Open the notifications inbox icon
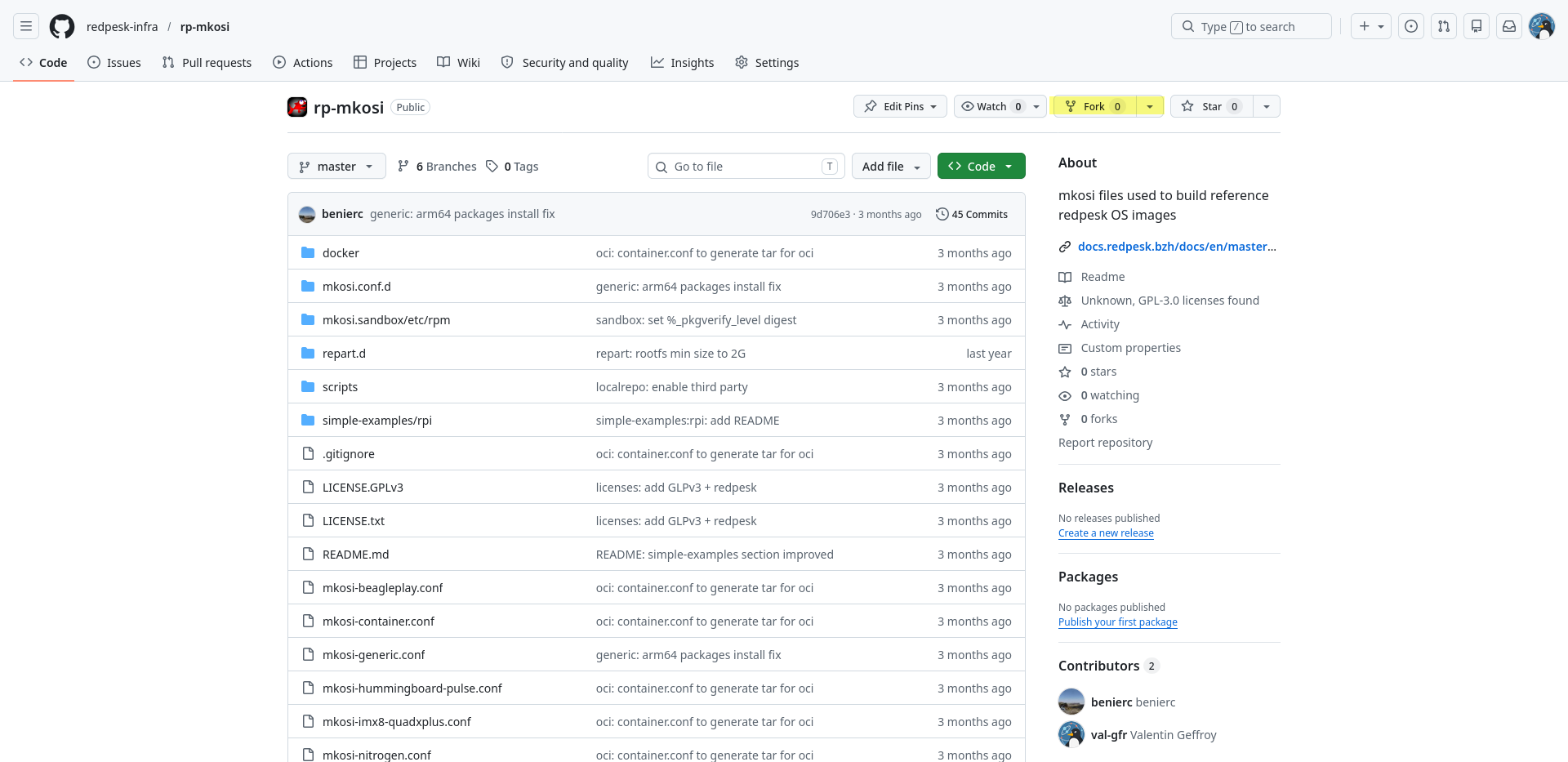 tap(1509, 27)
